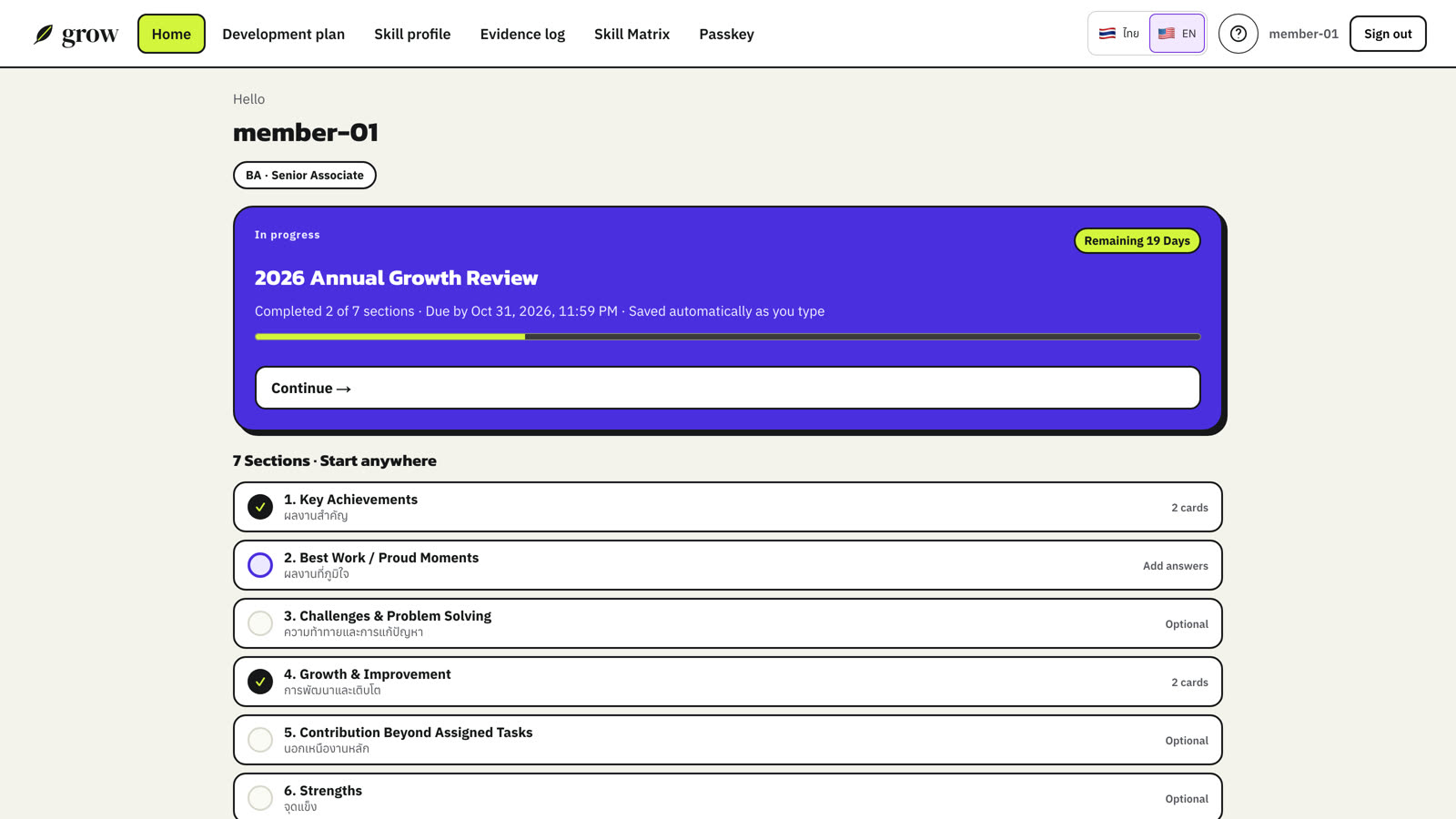Open section 3. Challenges & Problem Solving
This screenshot has width=1456, height=819.
(727, 623)
